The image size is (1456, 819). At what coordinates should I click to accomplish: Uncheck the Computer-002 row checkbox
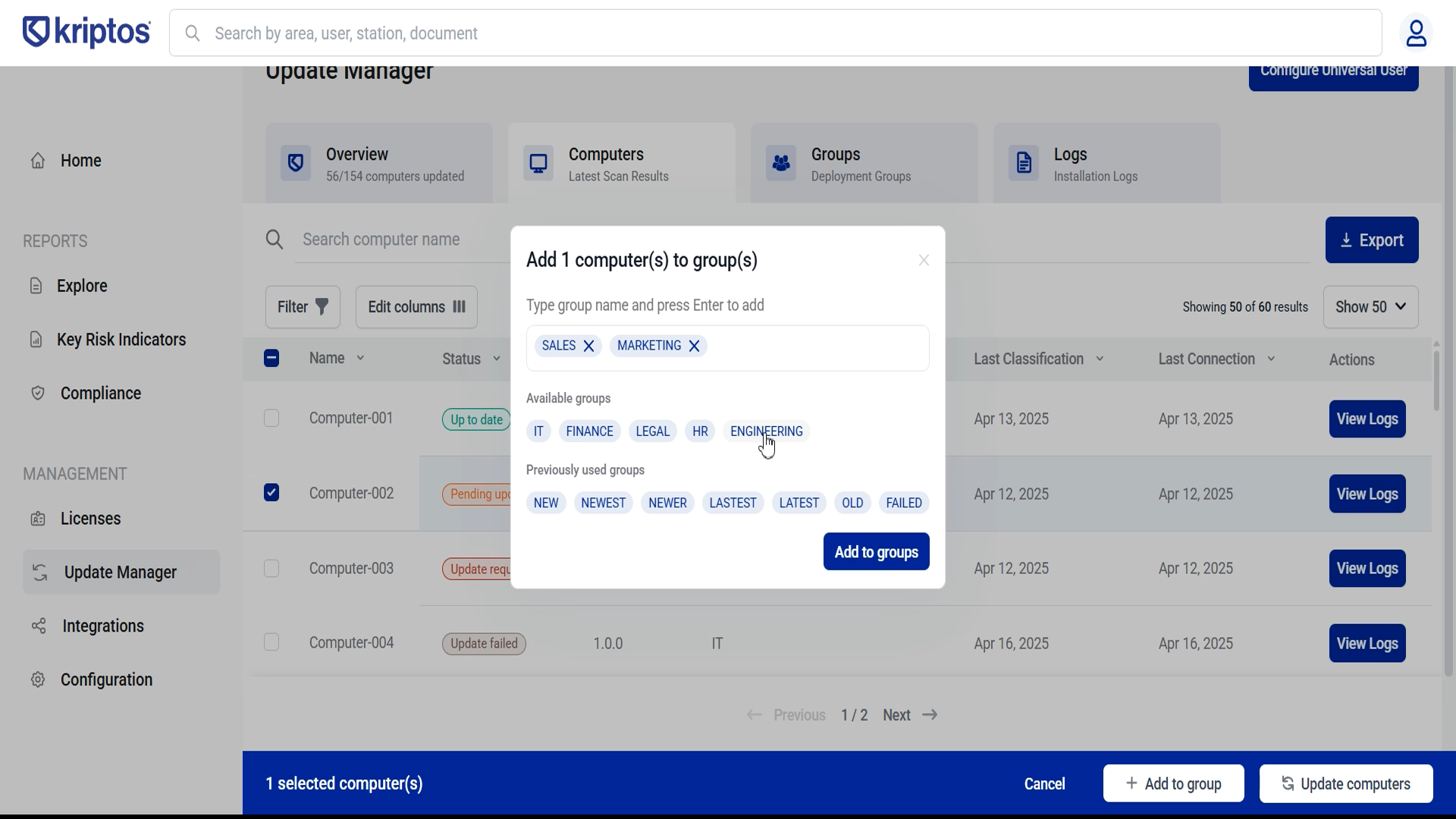point(271,492)
